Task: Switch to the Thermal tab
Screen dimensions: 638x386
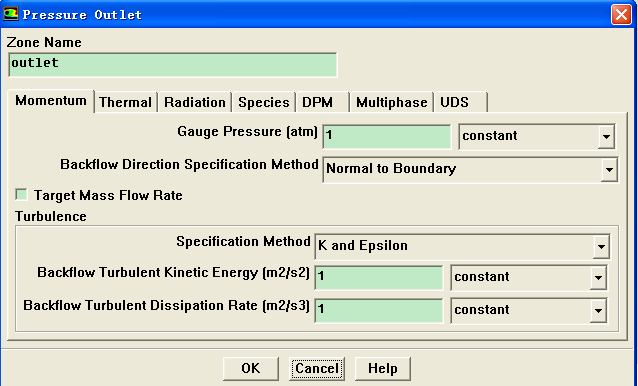Action: (125, 102)
